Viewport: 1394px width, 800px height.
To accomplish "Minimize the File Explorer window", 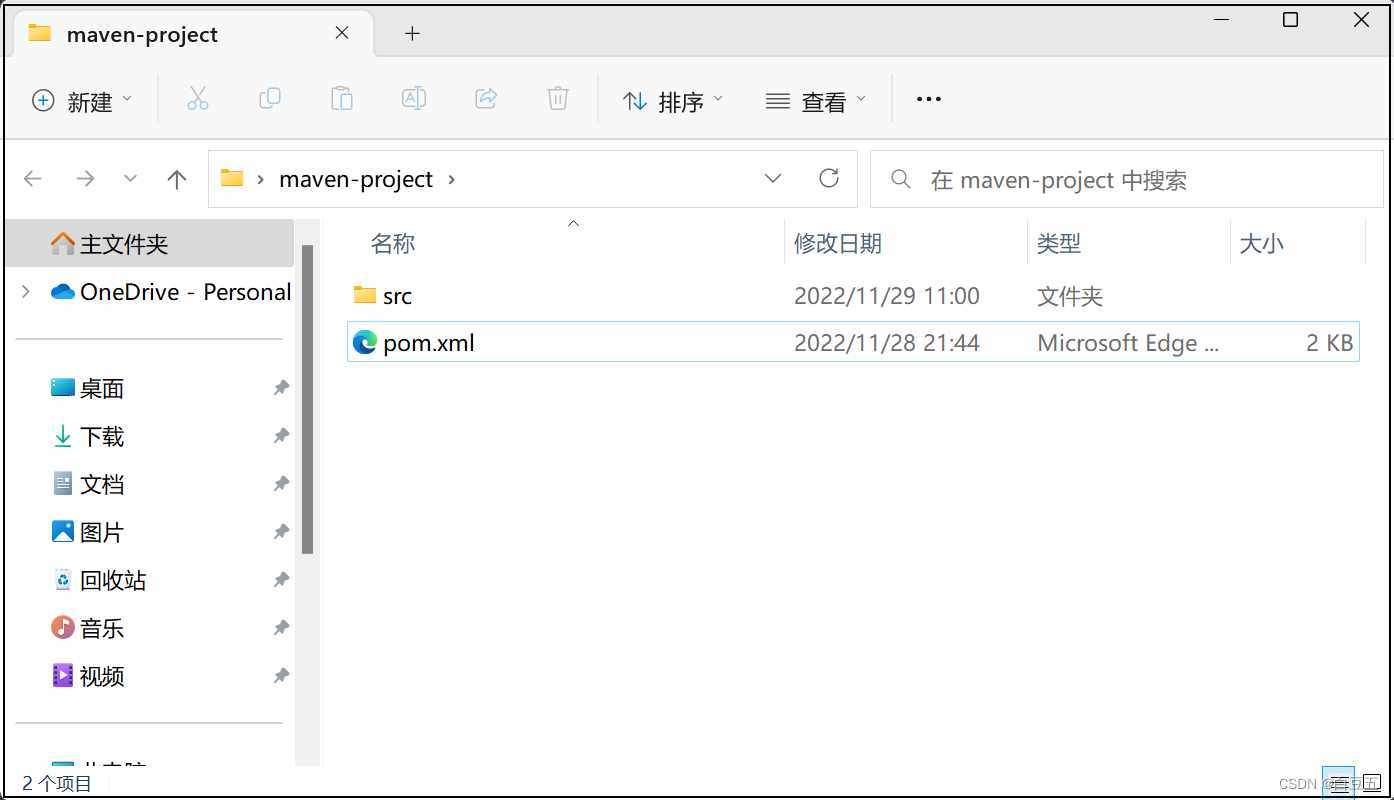I will (1220, 20).
